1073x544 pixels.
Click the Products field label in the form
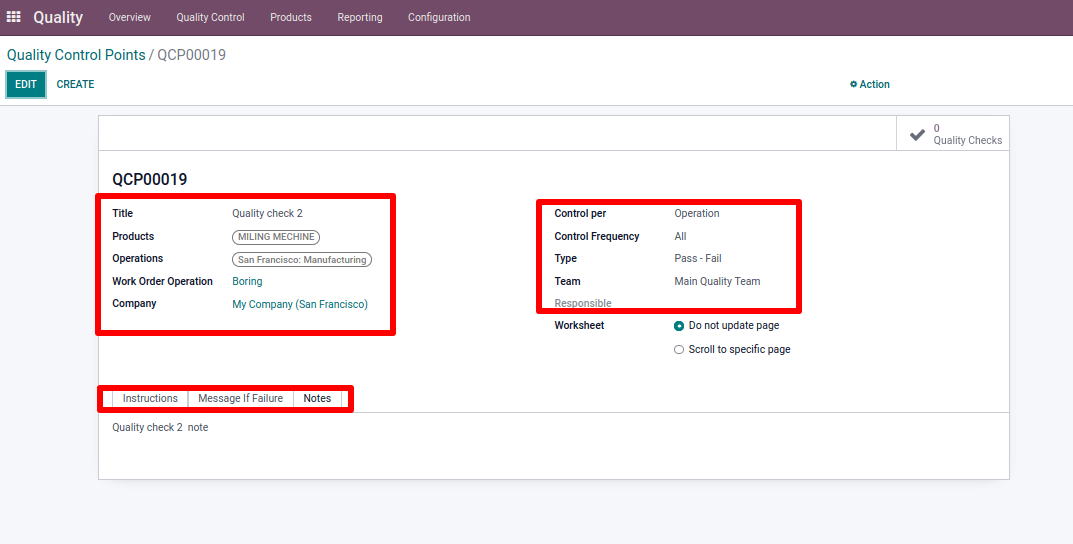(x=133, y=236)
